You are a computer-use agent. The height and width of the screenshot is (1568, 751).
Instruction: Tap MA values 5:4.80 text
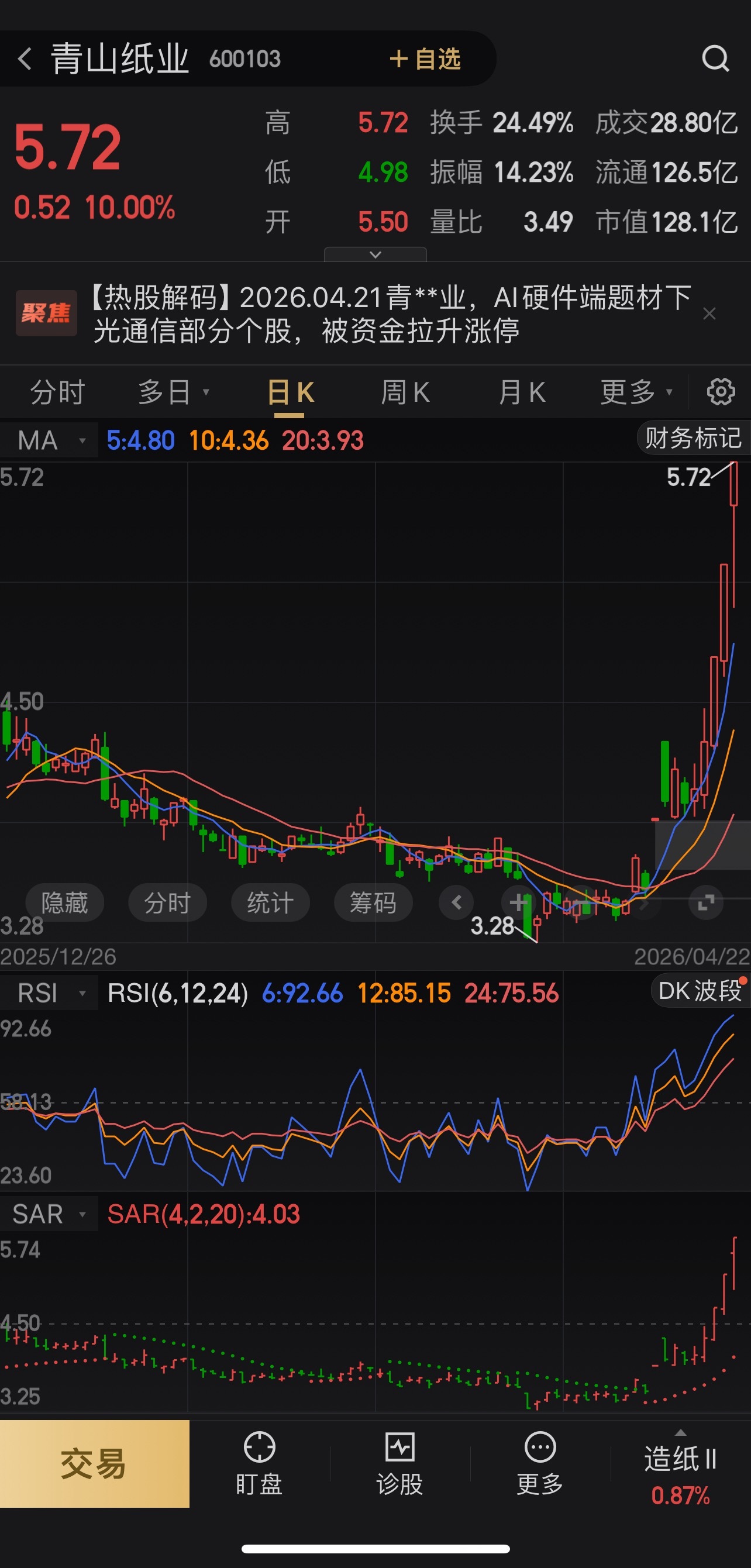pyautogui.click(x=140, y=440)
